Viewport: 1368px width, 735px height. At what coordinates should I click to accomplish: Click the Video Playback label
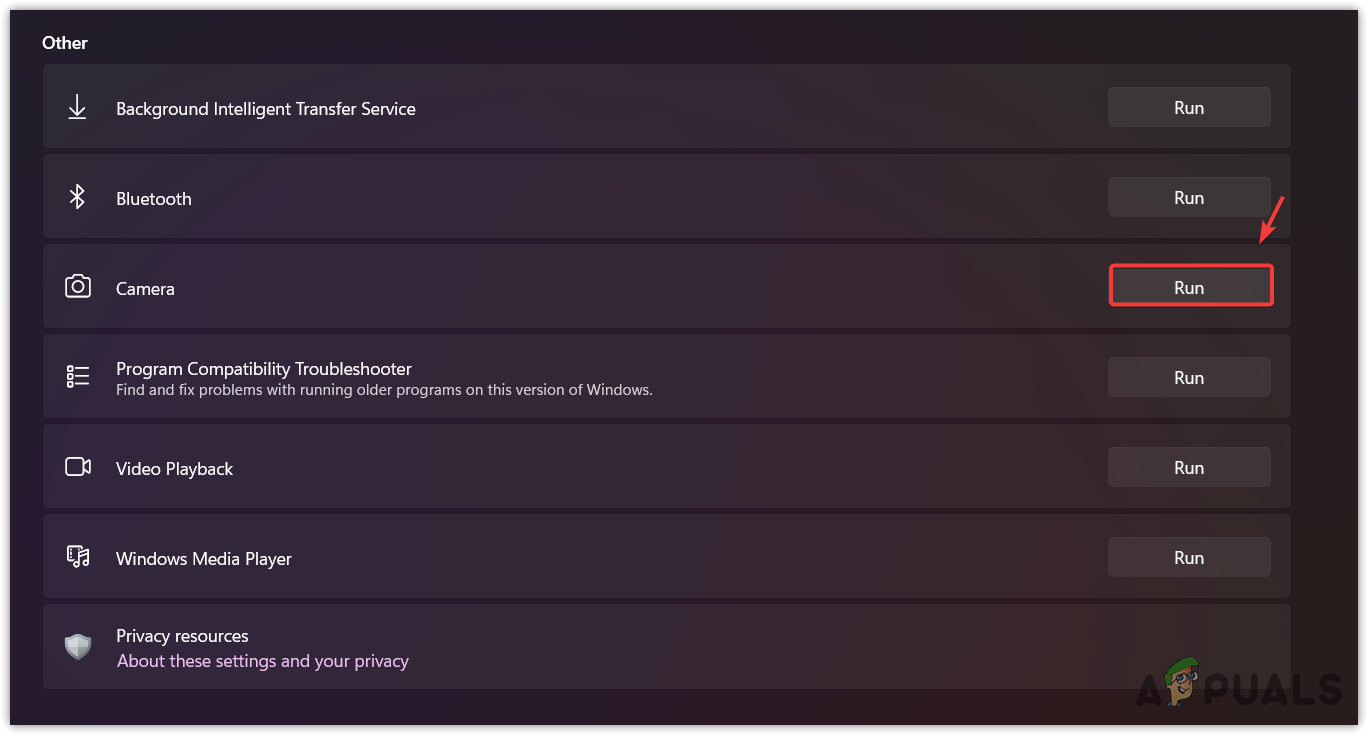(174, 469)
